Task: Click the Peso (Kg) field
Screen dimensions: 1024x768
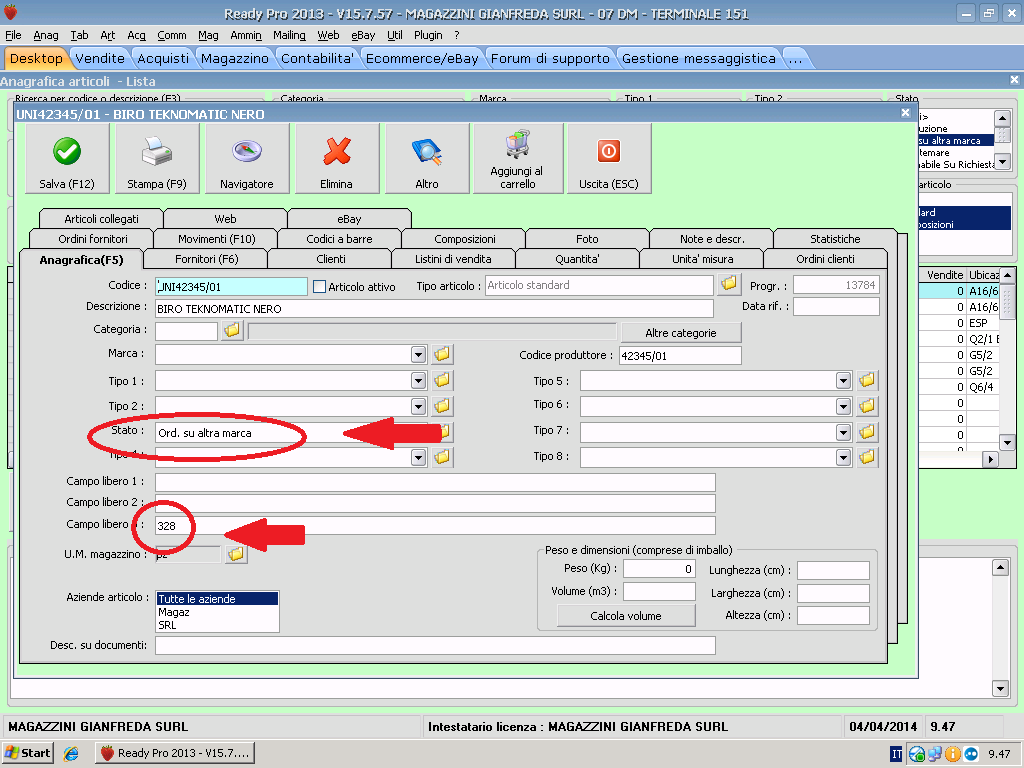Action: click(659, 569)
